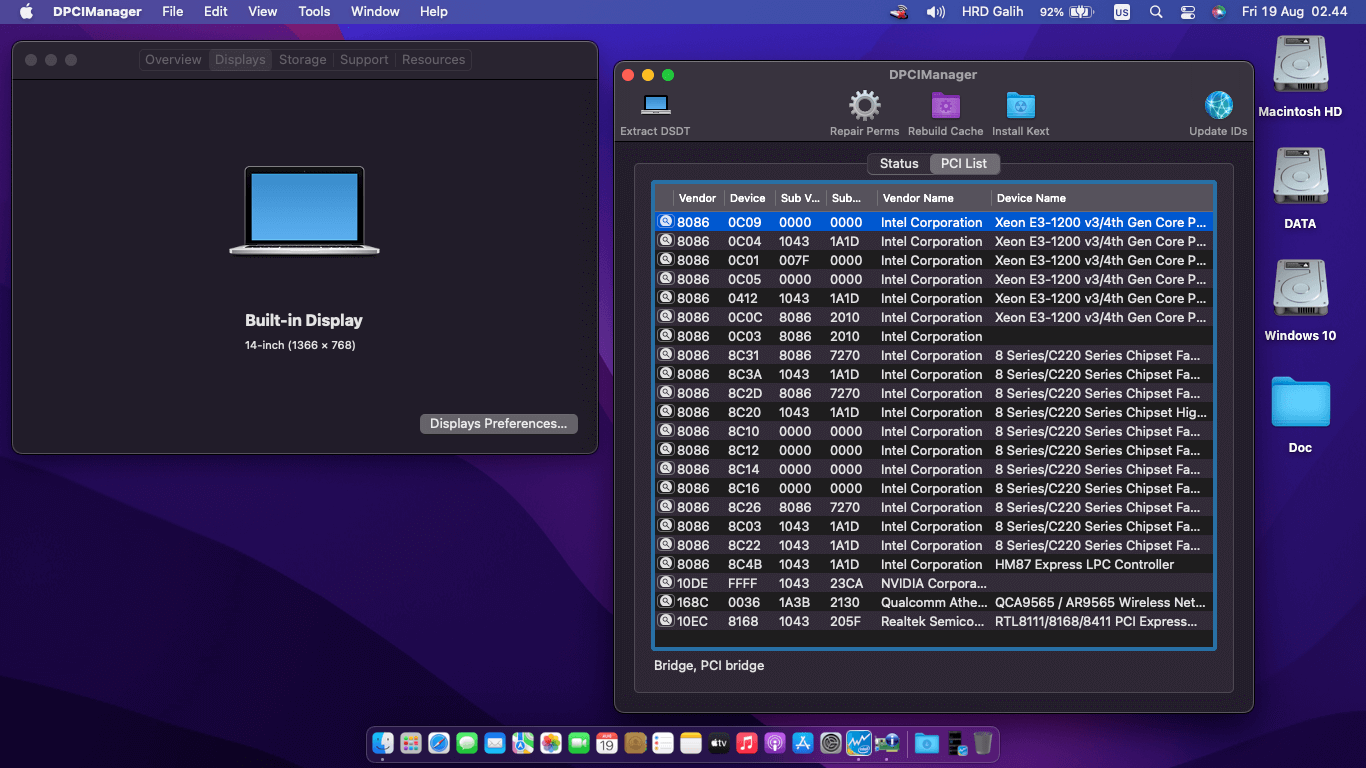Open the Window menu
Image resolution: width=1366 pixels, height=768 pixels.
(x=375, y=12)
